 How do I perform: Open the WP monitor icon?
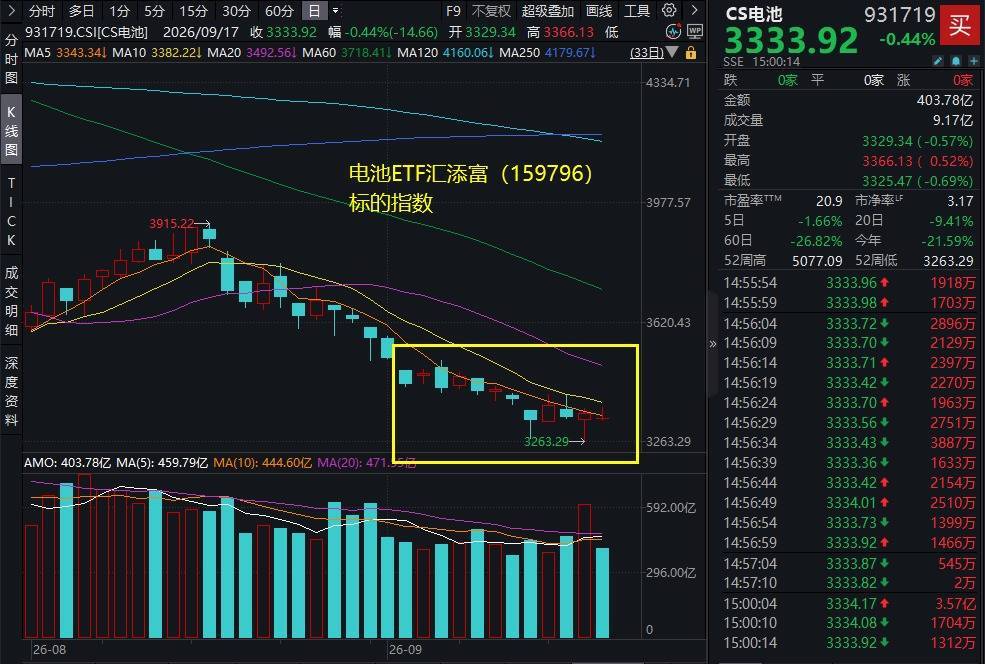[x=694, y=31]
